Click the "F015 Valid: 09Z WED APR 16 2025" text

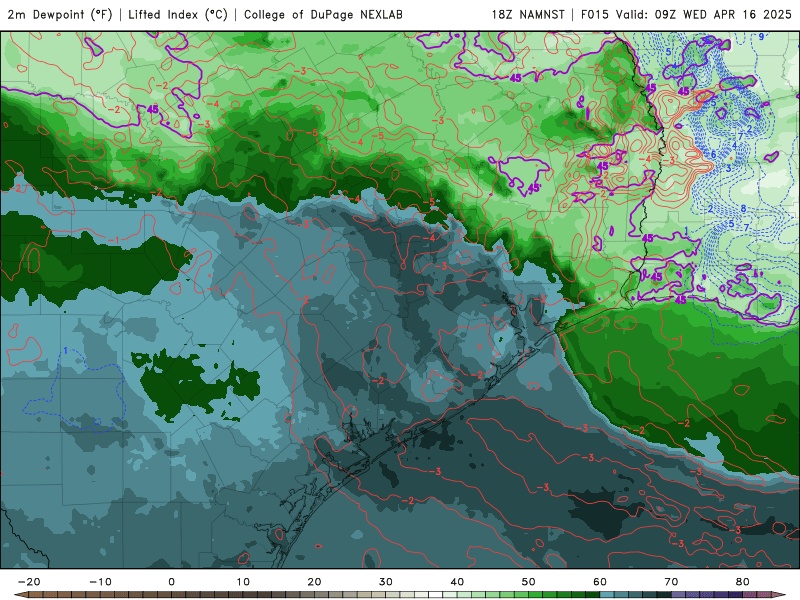pos(686,15)
